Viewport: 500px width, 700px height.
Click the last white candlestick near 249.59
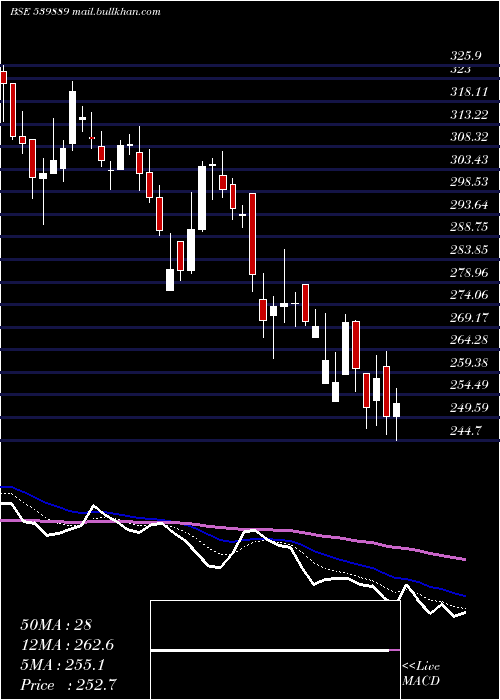[x=396, y=410]
